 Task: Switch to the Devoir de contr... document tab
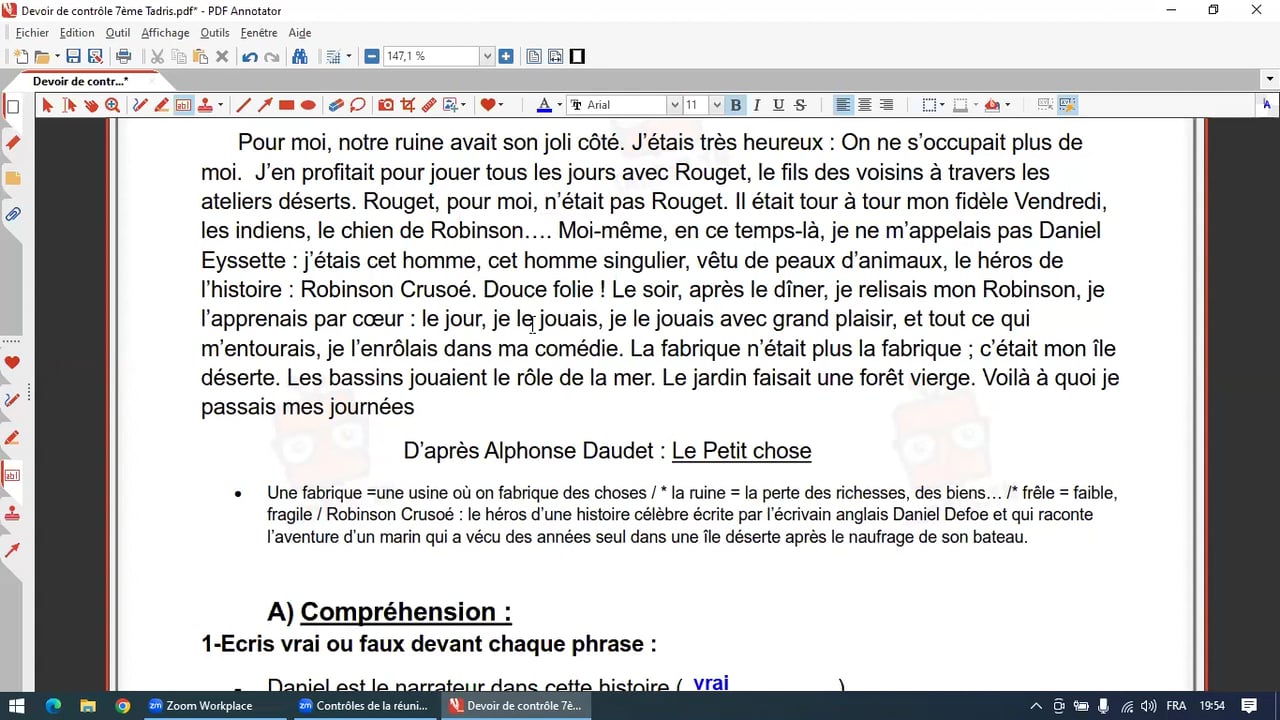80,81
